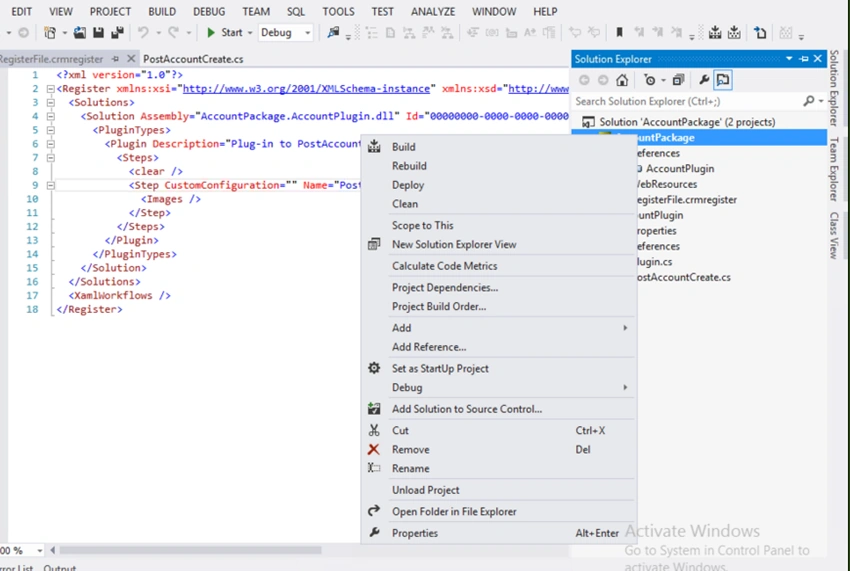
Task: Open the BUILD menu in menu bar
Action: coord(162,11)
